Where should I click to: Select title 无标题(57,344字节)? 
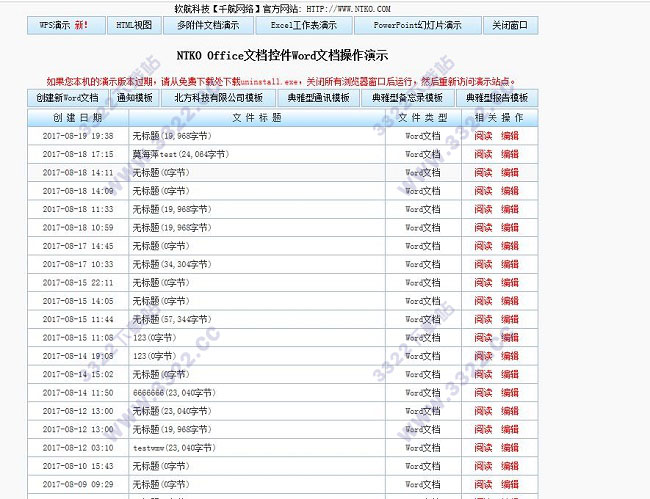point(172,319)
